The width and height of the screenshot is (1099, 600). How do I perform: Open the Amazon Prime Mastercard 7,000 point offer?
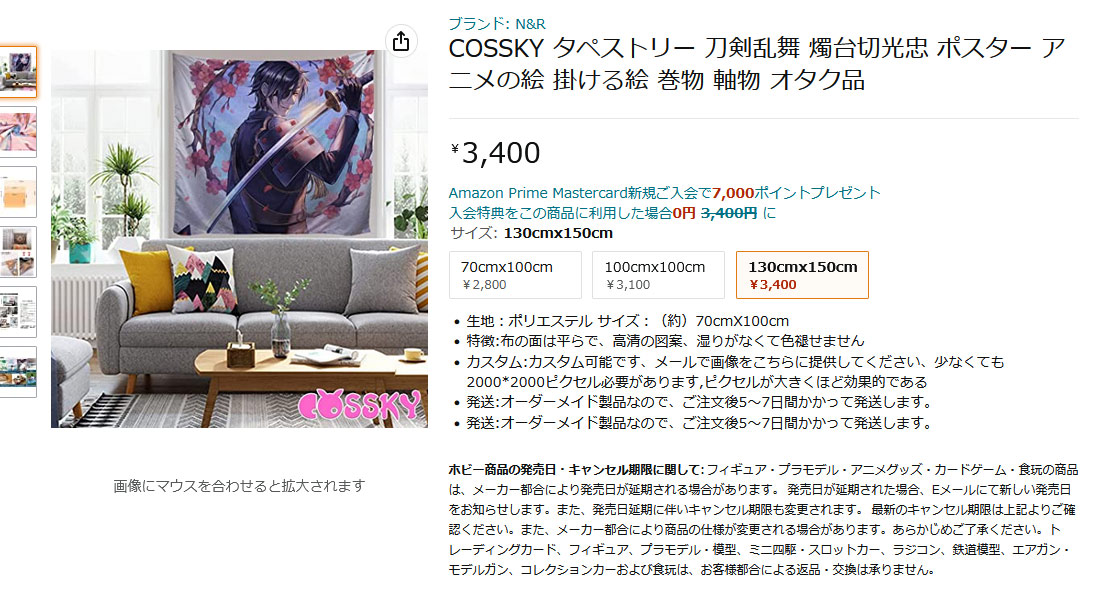pyautogui.click(x=664, y=193)
